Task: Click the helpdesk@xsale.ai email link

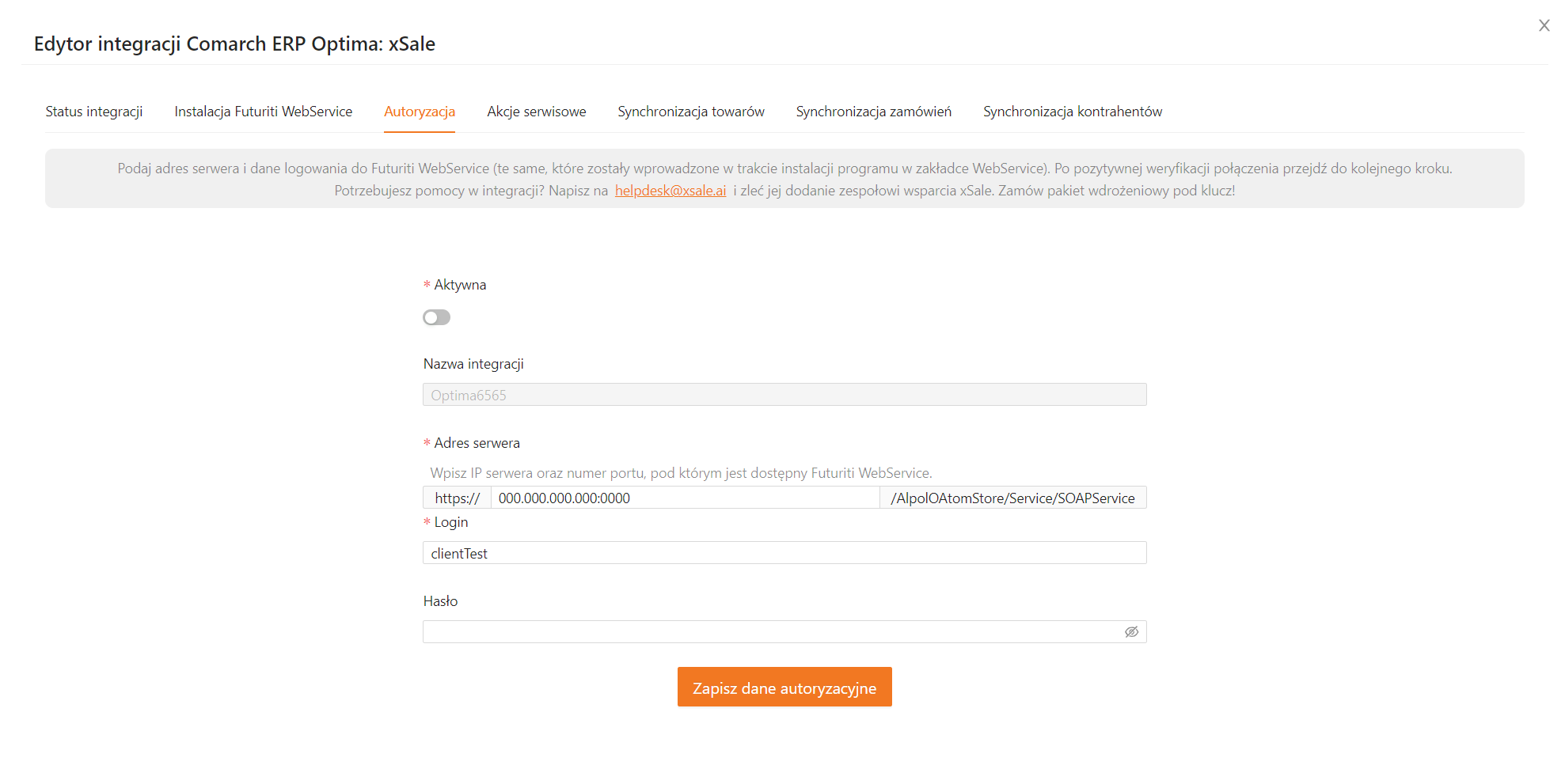Action: [670, 191]
